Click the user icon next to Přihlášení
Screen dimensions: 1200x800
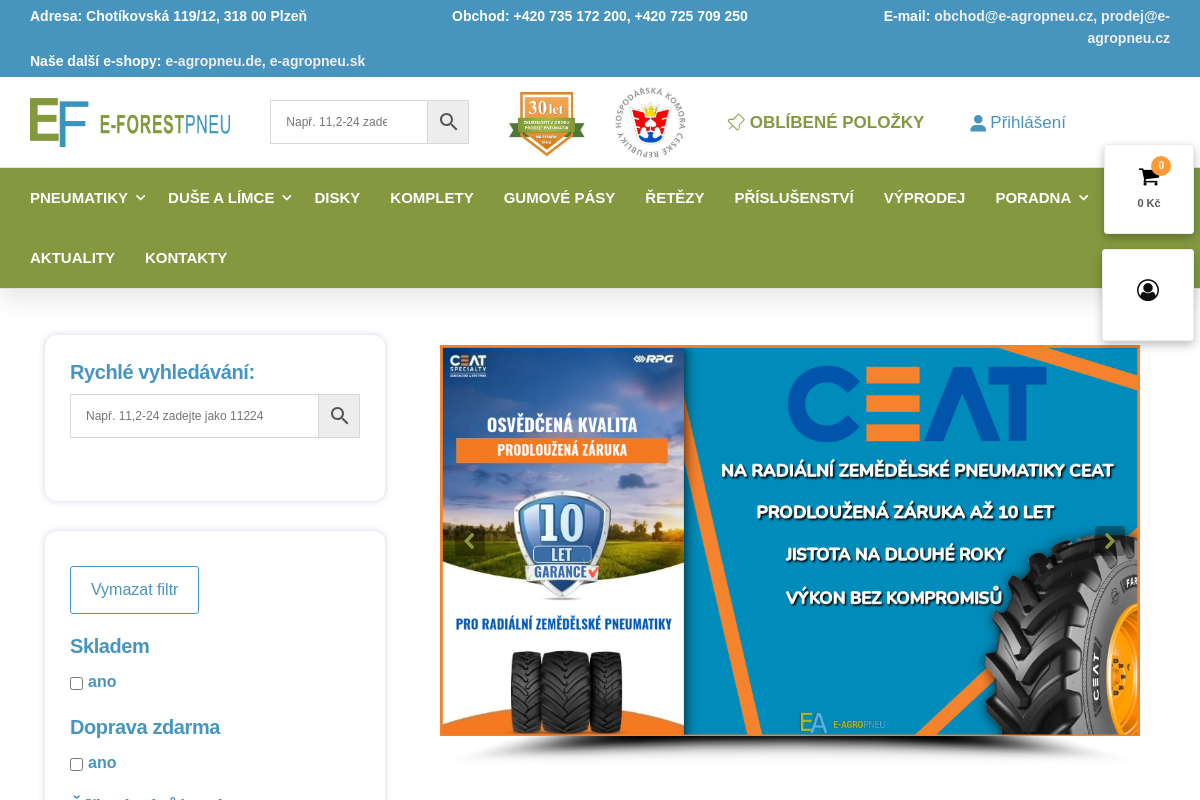978,123
